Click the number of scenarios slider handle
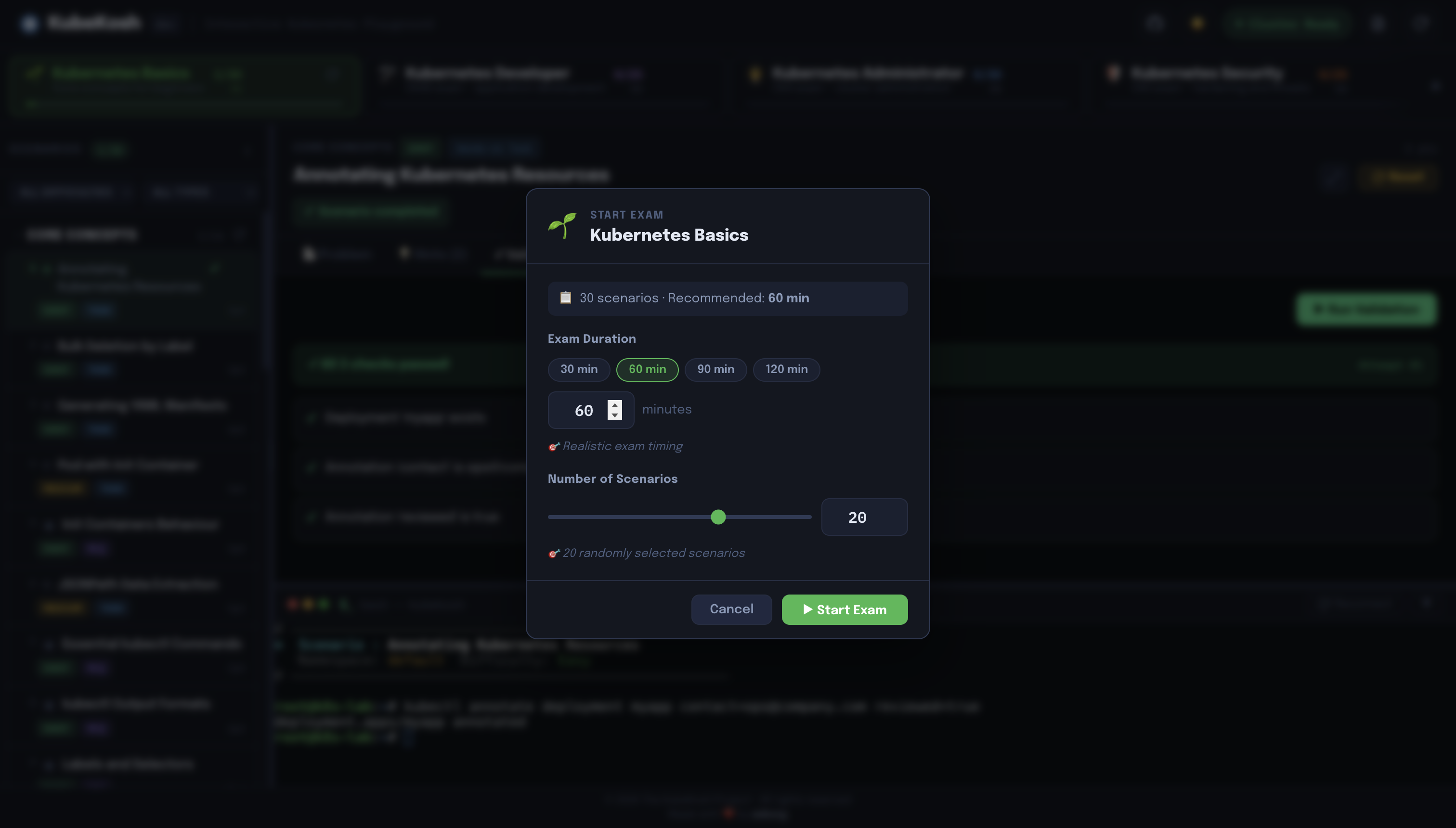This screenshot has height=828, width=1456. (x=718, y=517)
